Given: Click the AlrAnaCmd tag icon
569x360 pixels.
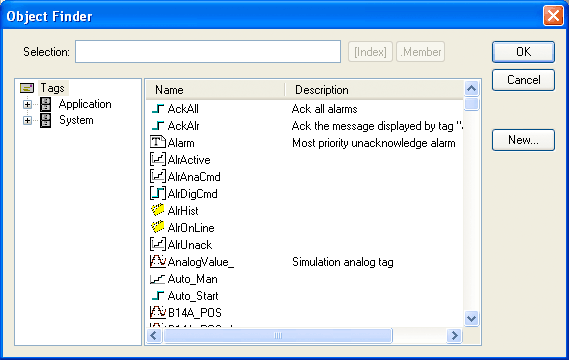Looking at the screenshot, I should [x=158, y=176].
